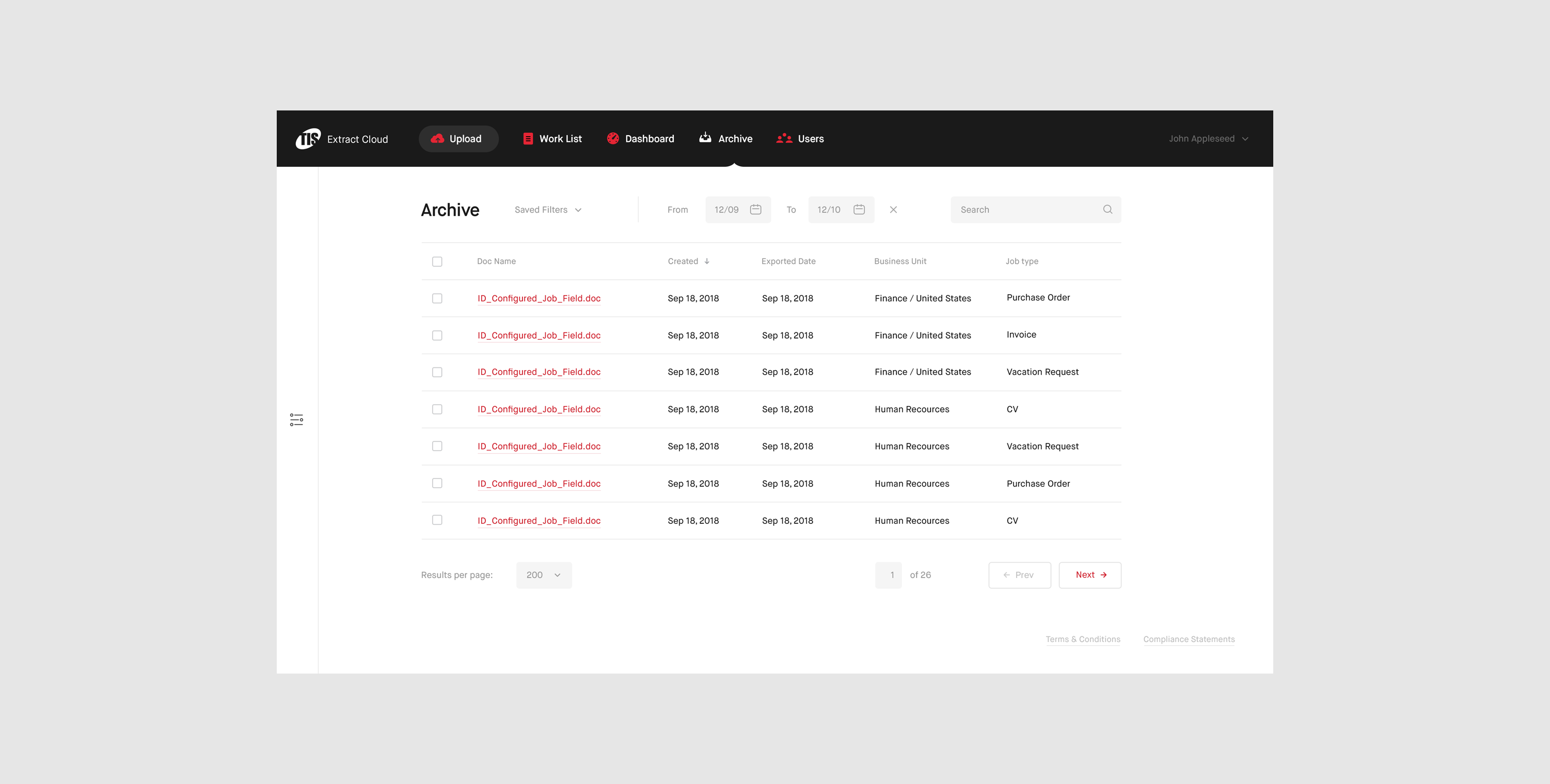Check the select-all checkbox in header
Image resolution: width=1550 pixels, height=784 pixels.
(x=437, y=261)
